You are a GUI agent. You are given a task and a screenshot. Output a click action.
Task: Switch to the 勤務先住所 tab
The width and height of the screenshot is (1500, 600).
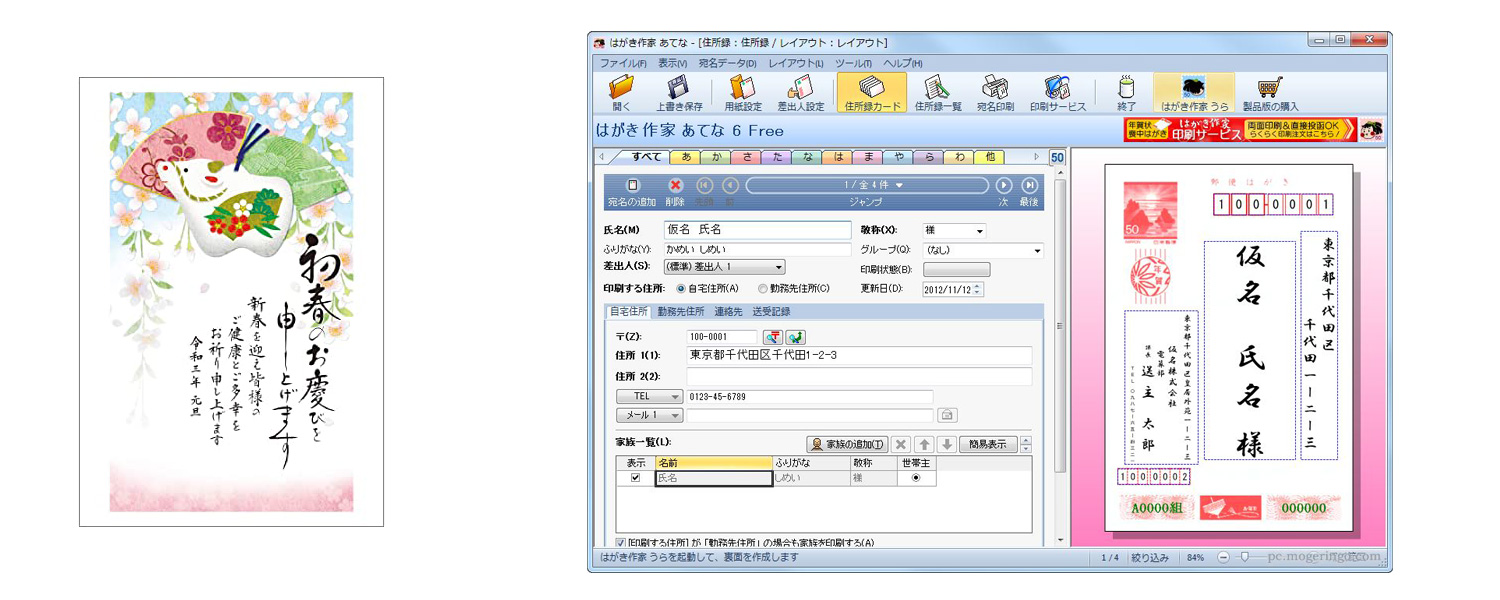681,311
